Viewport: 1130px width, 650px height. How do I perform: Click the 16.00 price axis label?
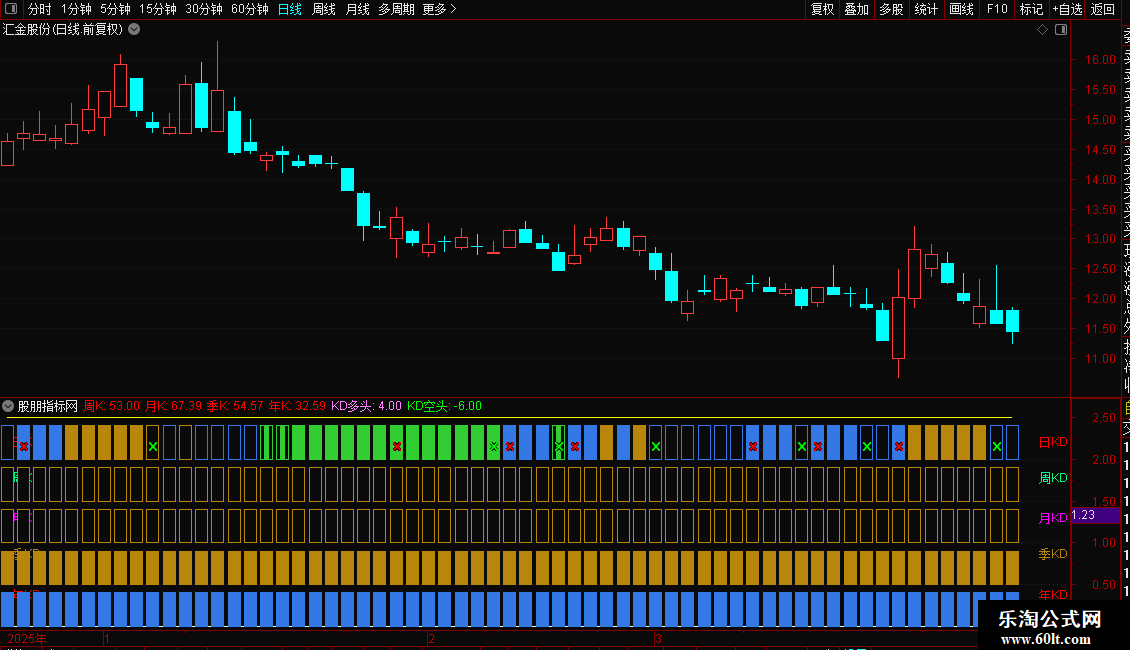1100,60
